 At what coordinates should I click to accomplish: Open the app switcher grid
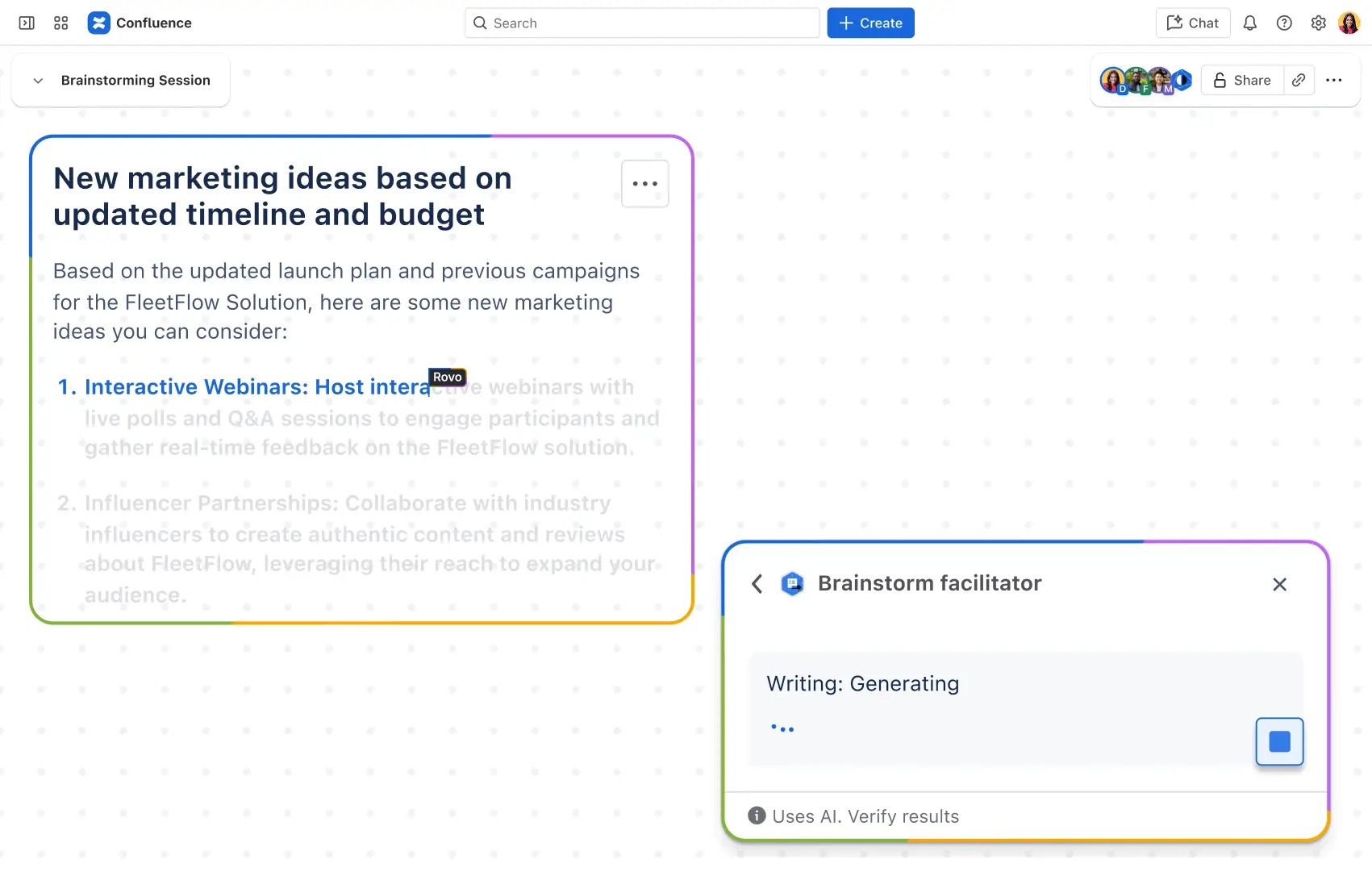[60, 23]
